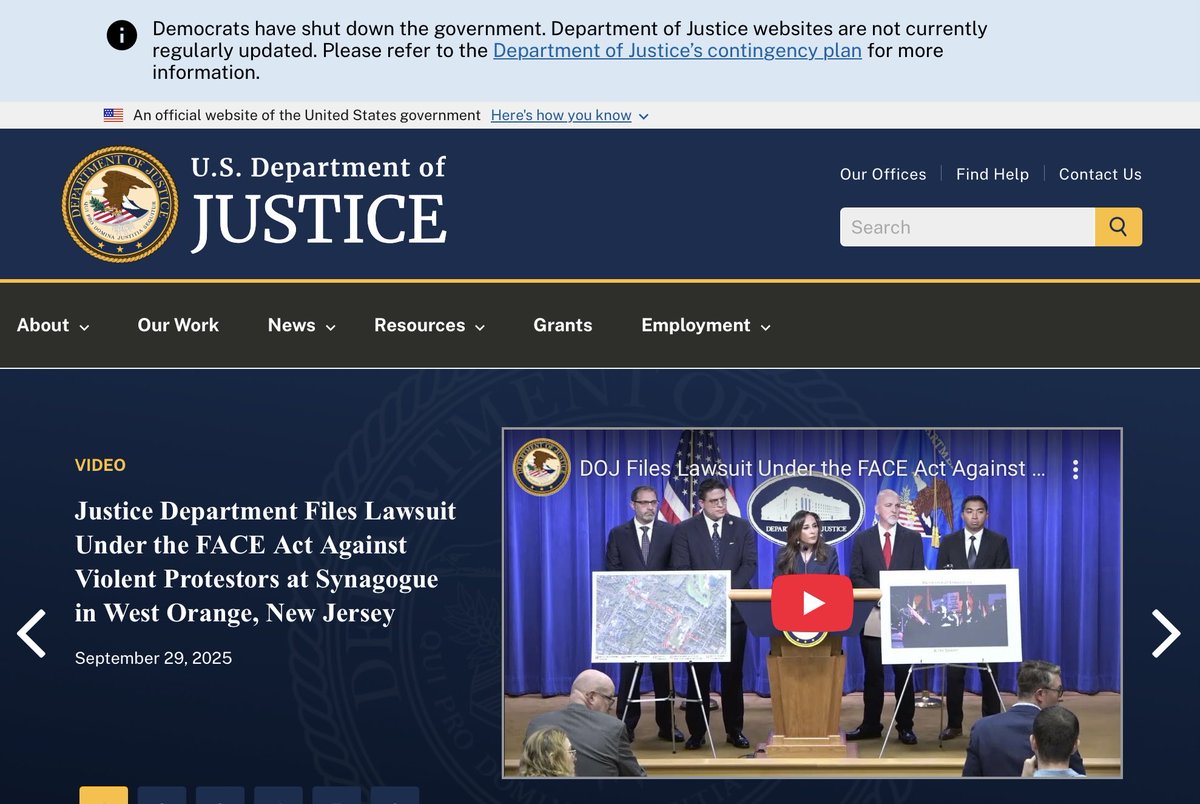
Task: Go to the Our Work menu item
Action: pos(178,325)
